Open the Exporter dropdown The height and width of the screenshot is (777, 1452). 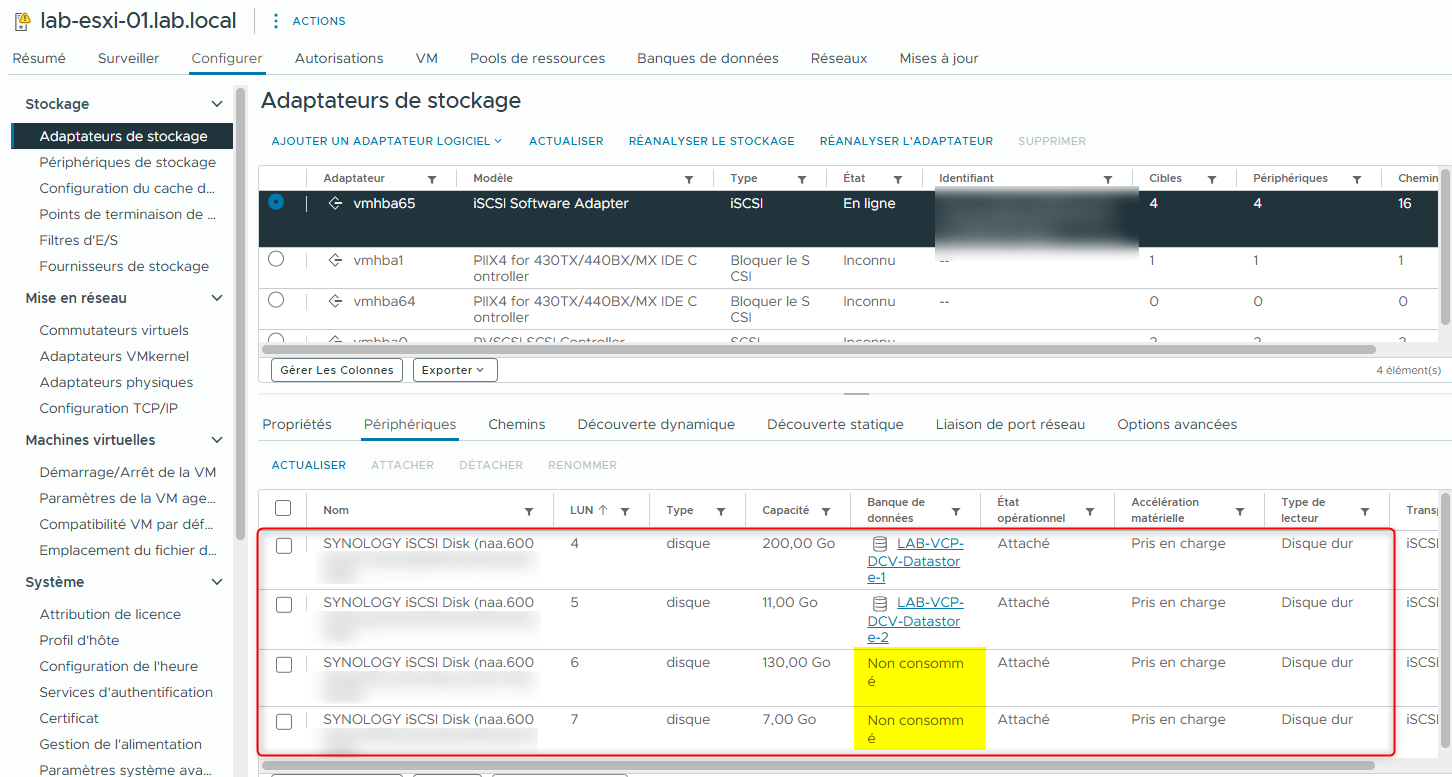(454, 369)
